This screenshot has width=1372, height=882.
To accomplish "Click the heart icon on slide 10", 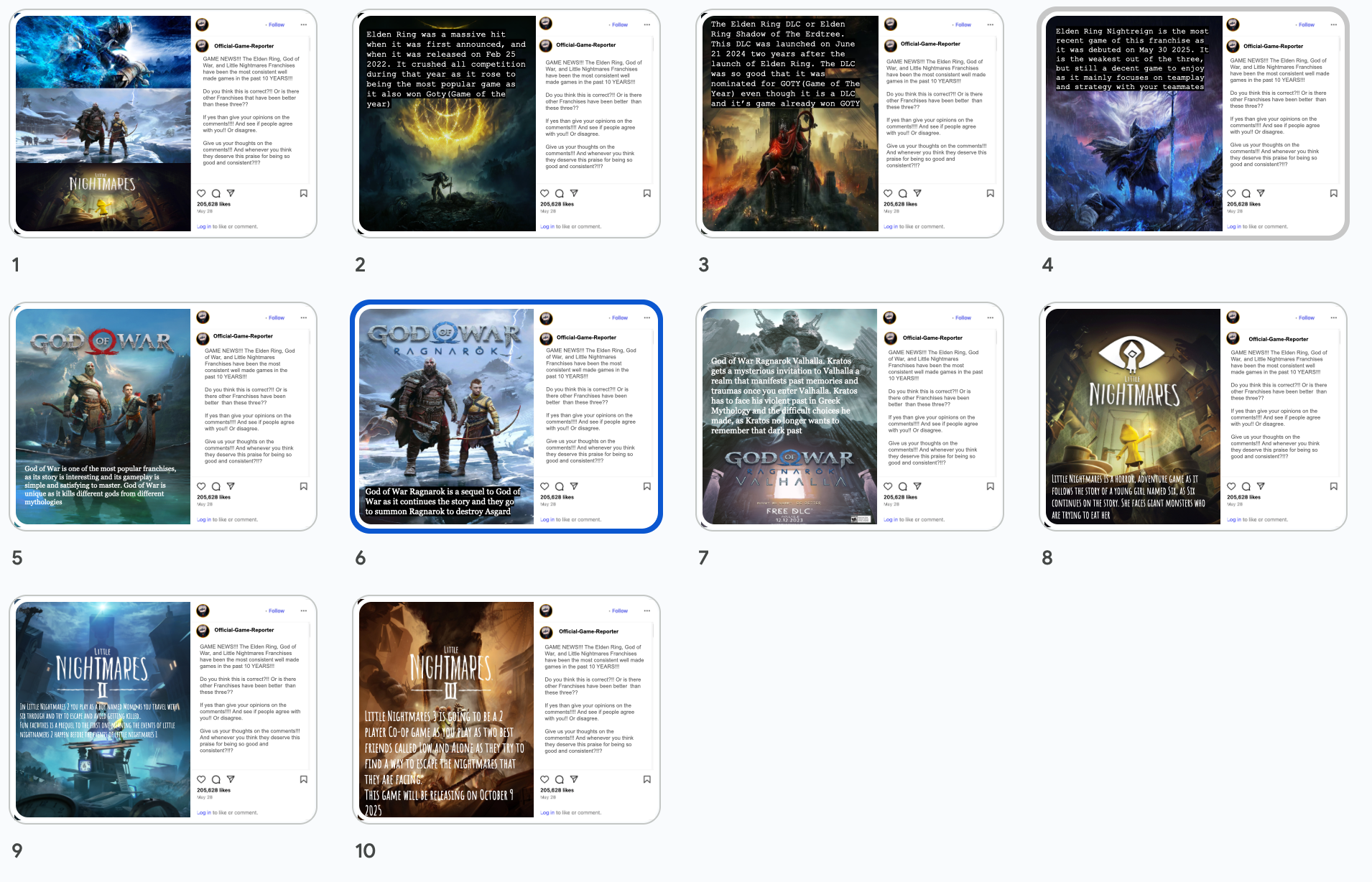I will (x=544, y=779).
